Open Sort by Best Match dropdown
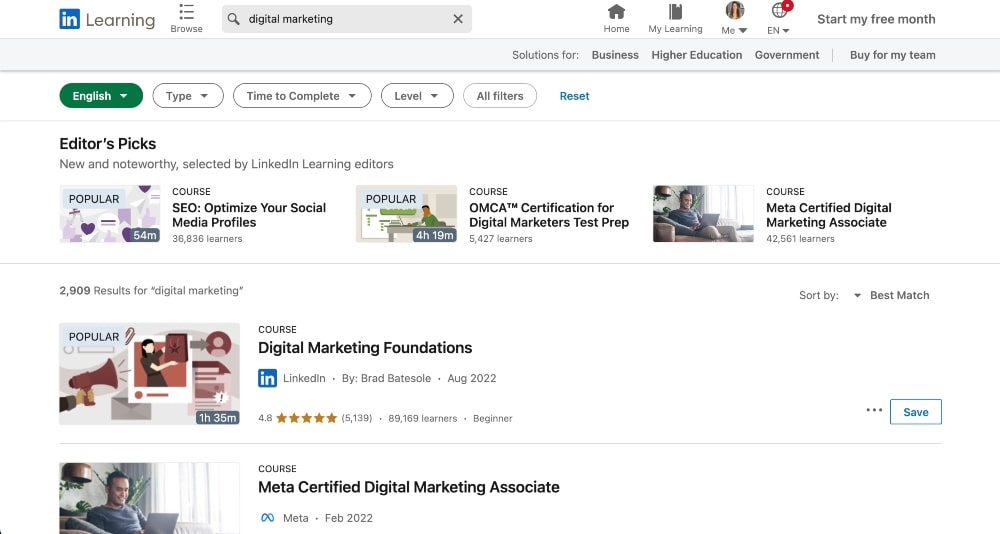The image size is (1000, 534). point(892,295)
